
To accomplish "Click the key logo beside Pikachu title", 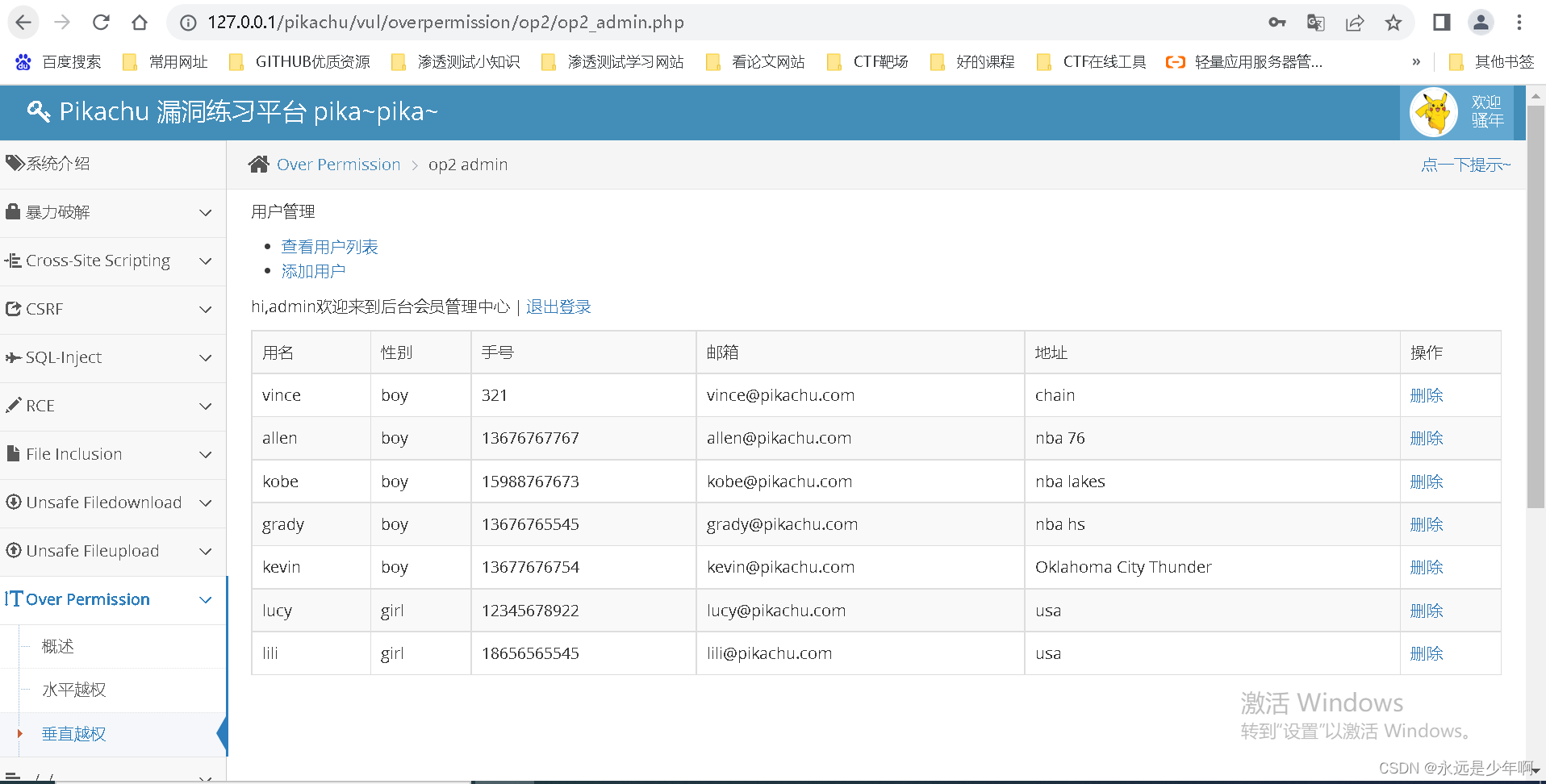I will (39, 111).
